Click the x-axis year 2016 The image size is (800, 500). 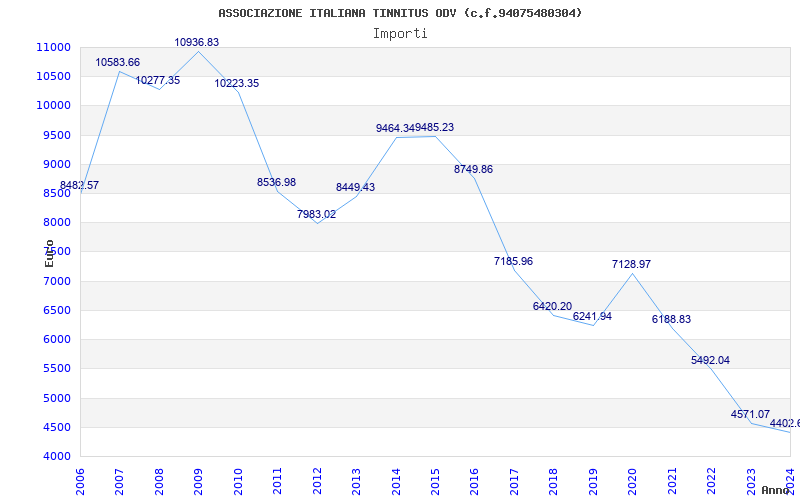(474, 482)
